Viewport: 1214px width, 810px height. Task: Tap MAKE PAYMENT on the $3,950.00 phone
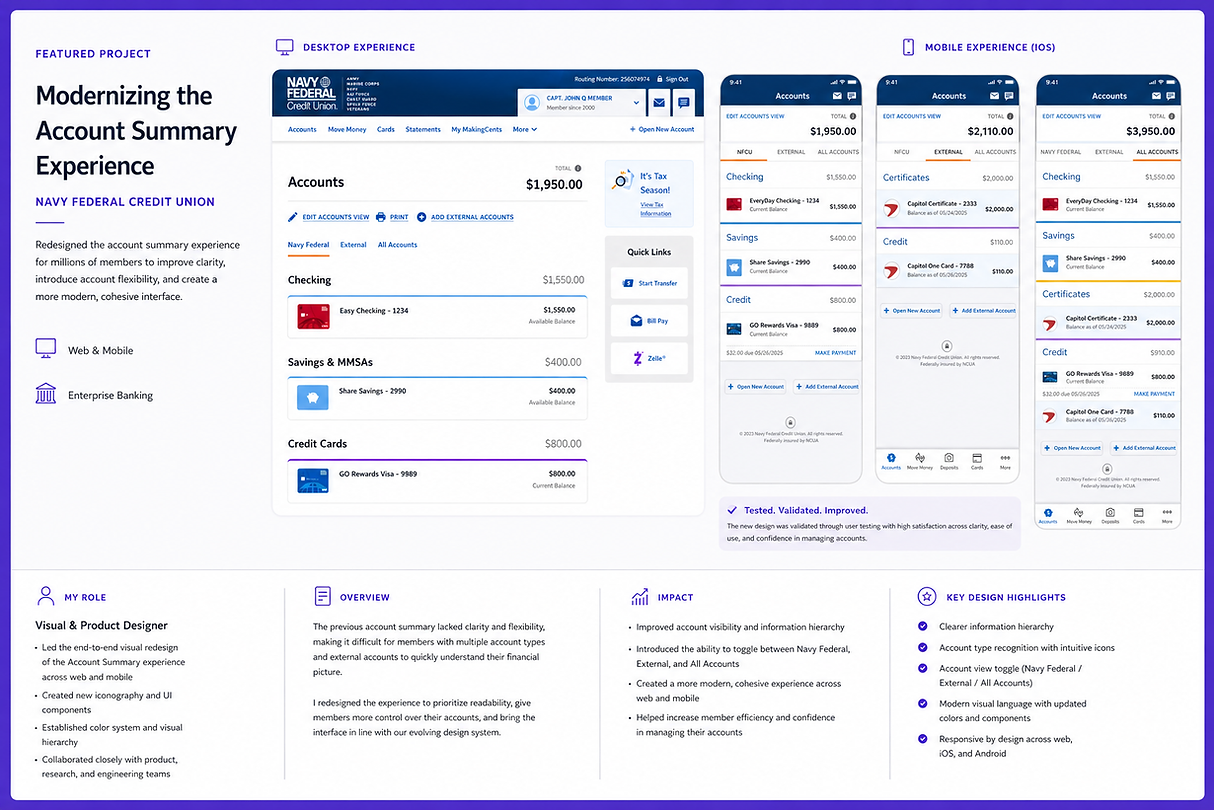click(x=1155, y=394)
